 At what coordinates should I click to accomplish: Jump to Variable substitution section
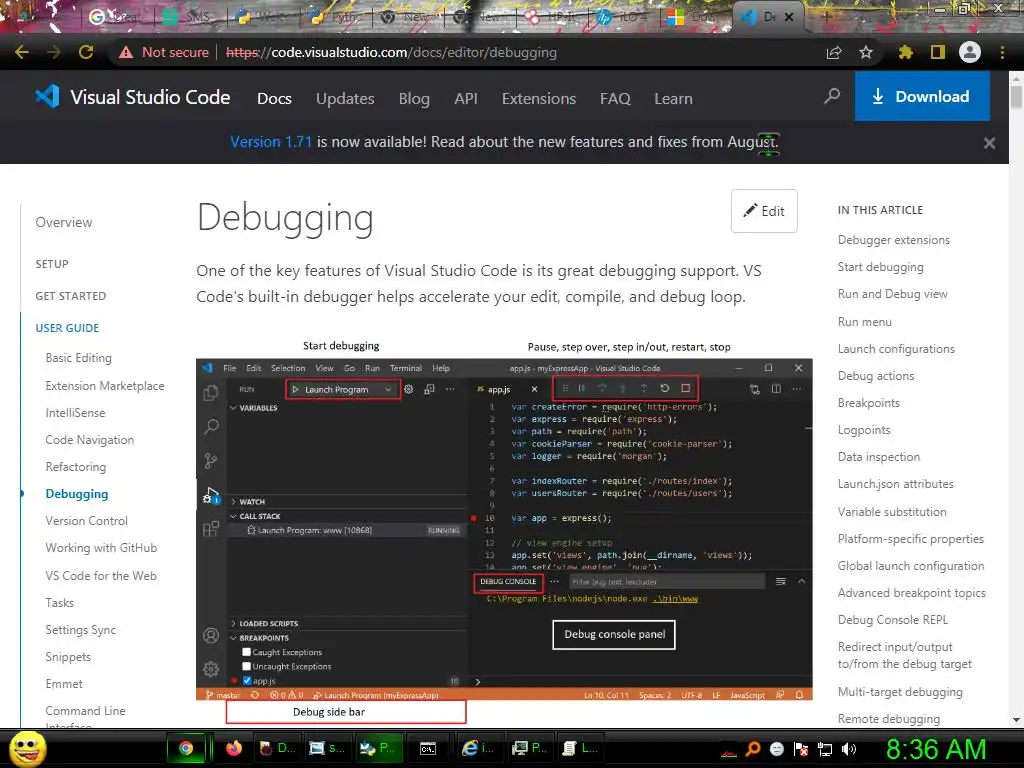pos(892,511)
